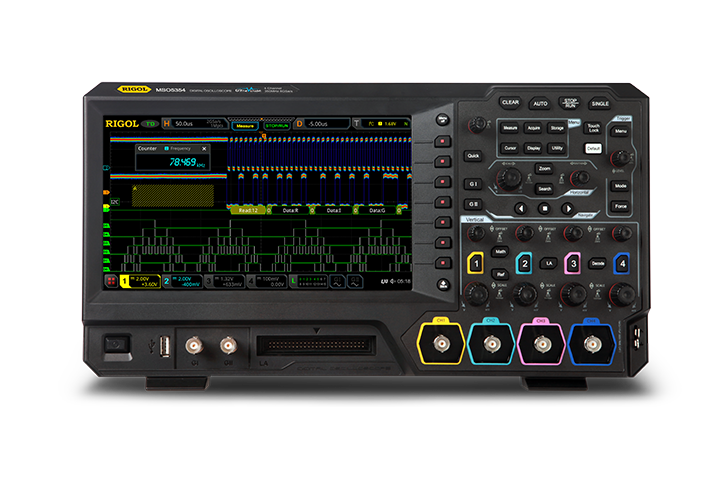Toggle the pink channel 3 key
Screen dimensions: 720x480
(x=573, y=263)
